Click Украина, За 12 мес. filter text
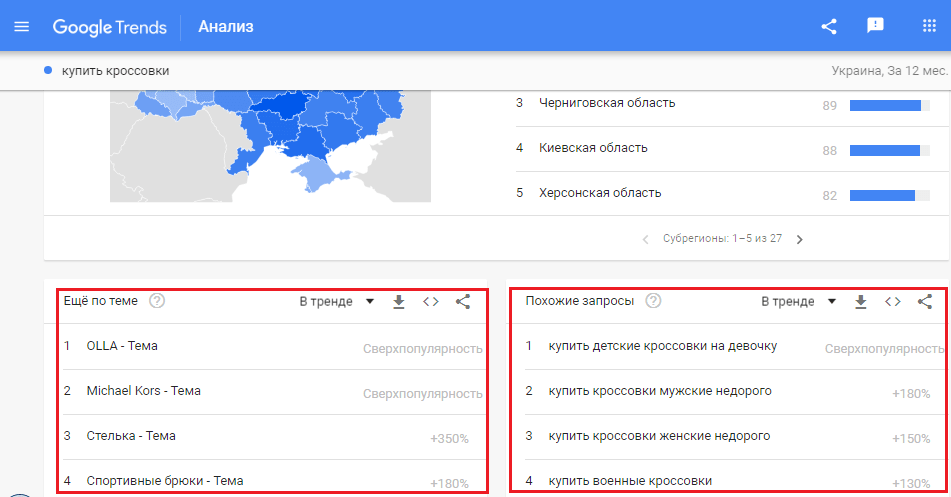Image resolution: width=951 pixels, height=497 pixels. (x=889, y=71)
